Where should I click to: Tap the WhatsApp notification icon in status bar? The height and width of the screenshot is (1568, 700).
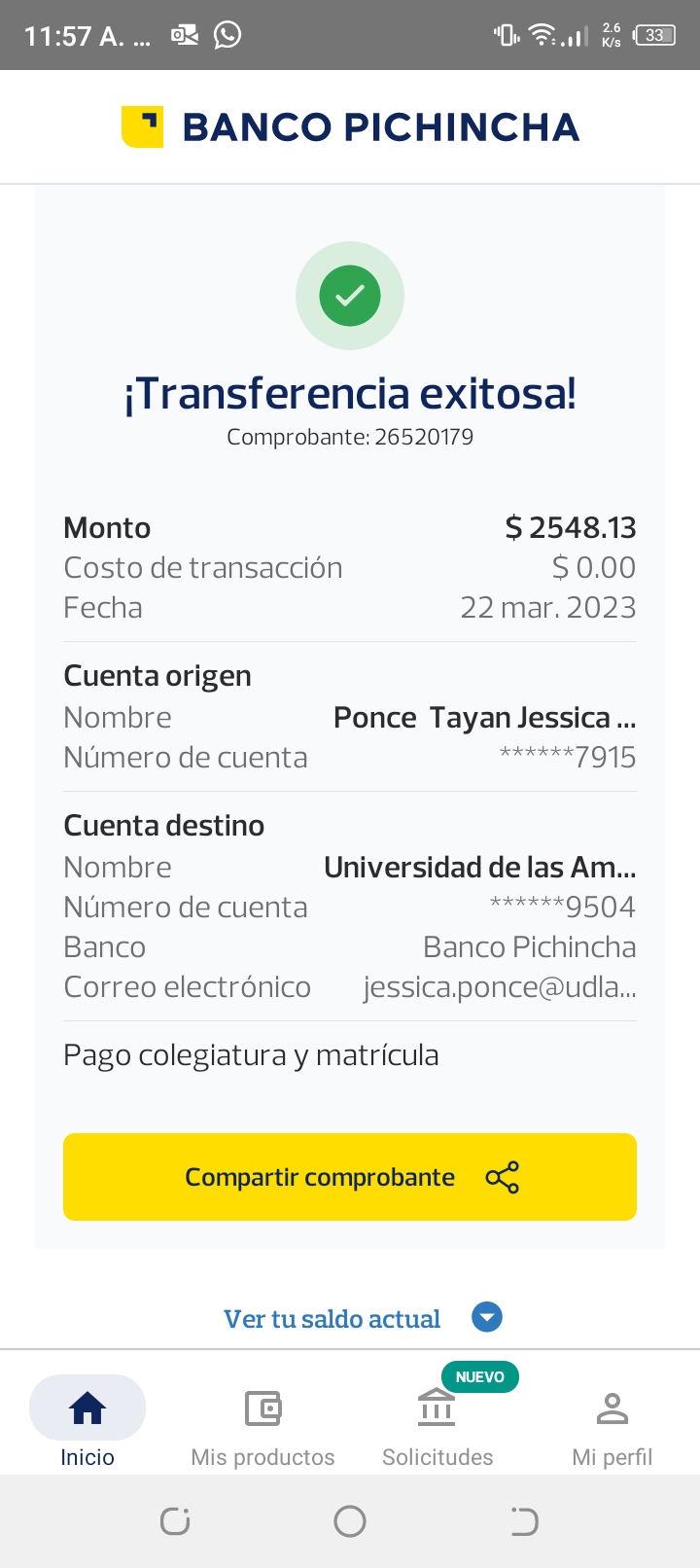click(x=227, y=35)
